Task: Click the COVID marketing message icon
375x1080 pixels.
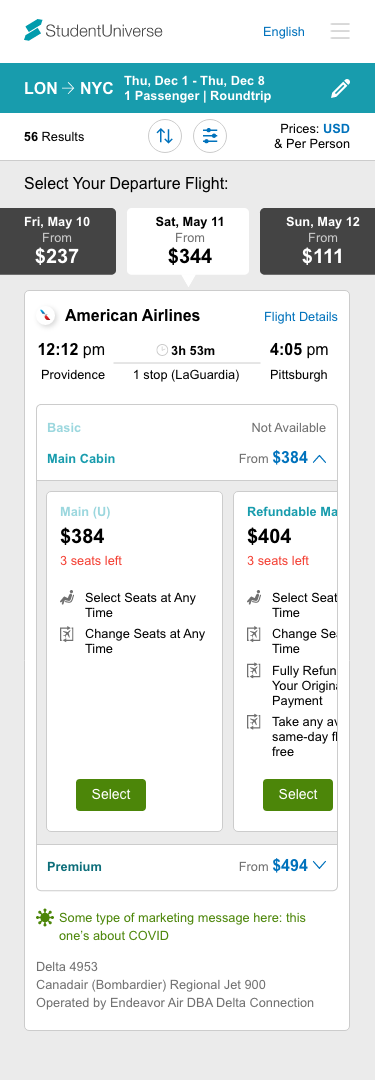Action: [45, 917]
